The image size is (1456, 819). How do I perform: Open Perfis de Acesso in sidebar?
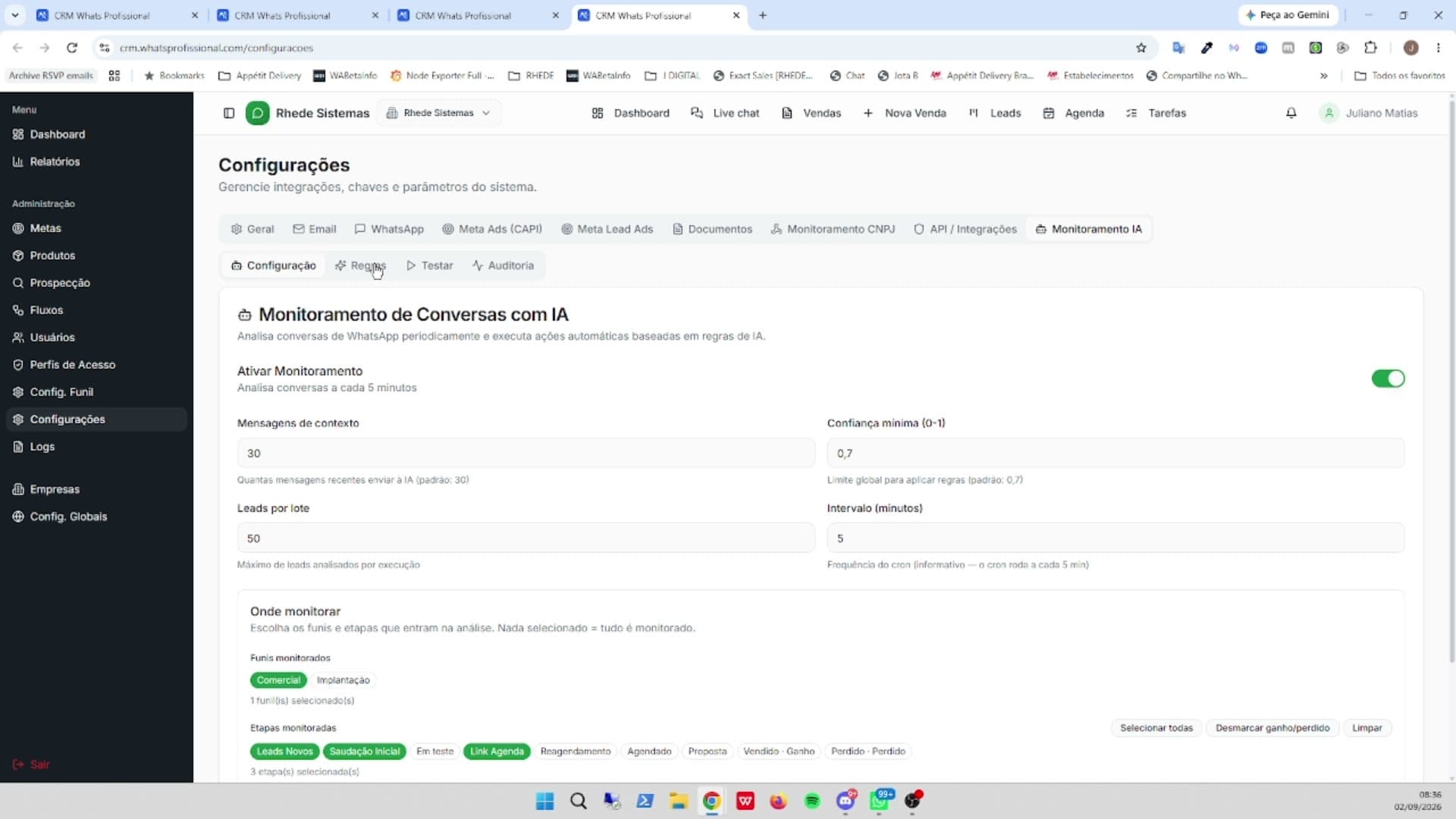96,365
